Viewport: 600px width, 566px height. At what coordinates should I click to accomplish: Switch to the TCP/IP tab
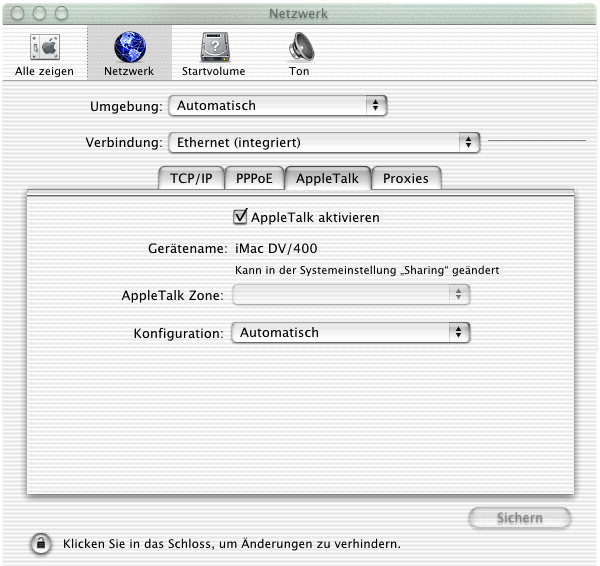tap(191, 178)
